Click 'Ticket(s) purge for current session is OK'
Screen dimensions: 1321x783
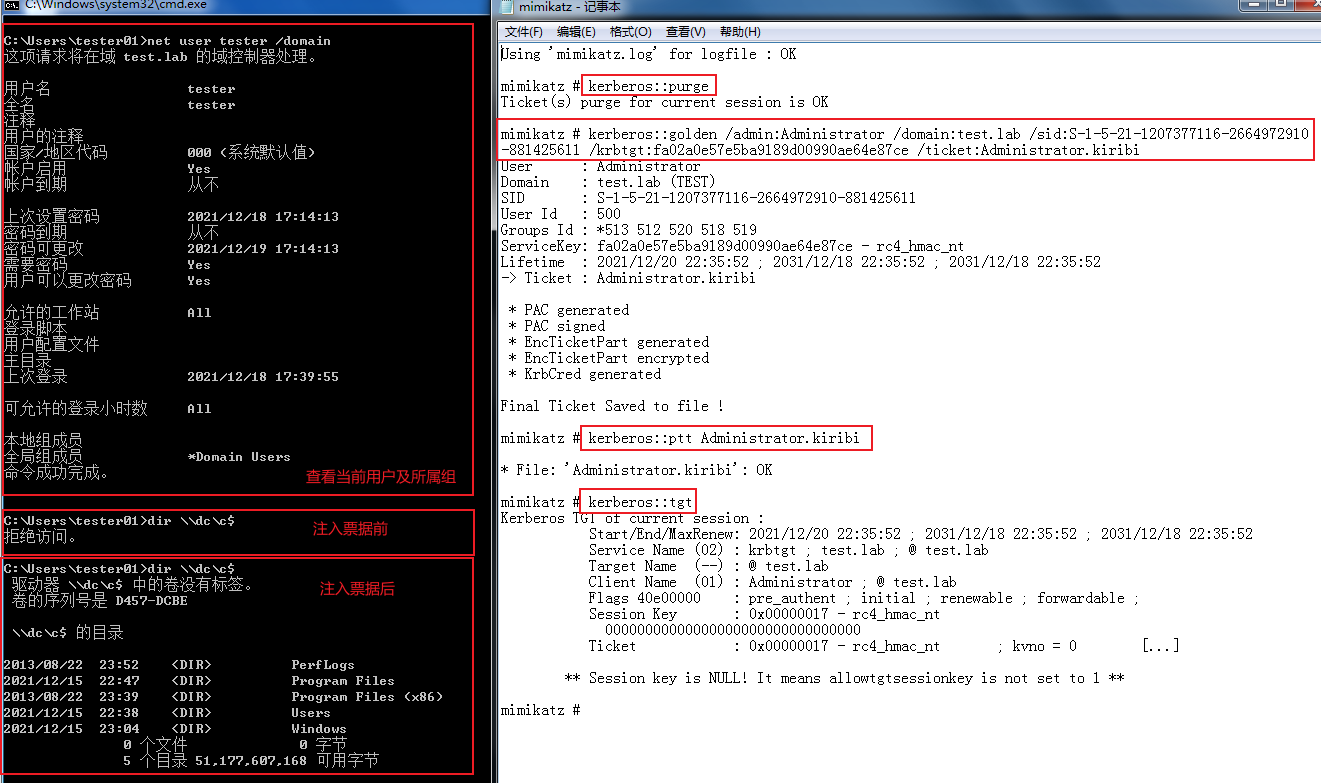(664, 102)
